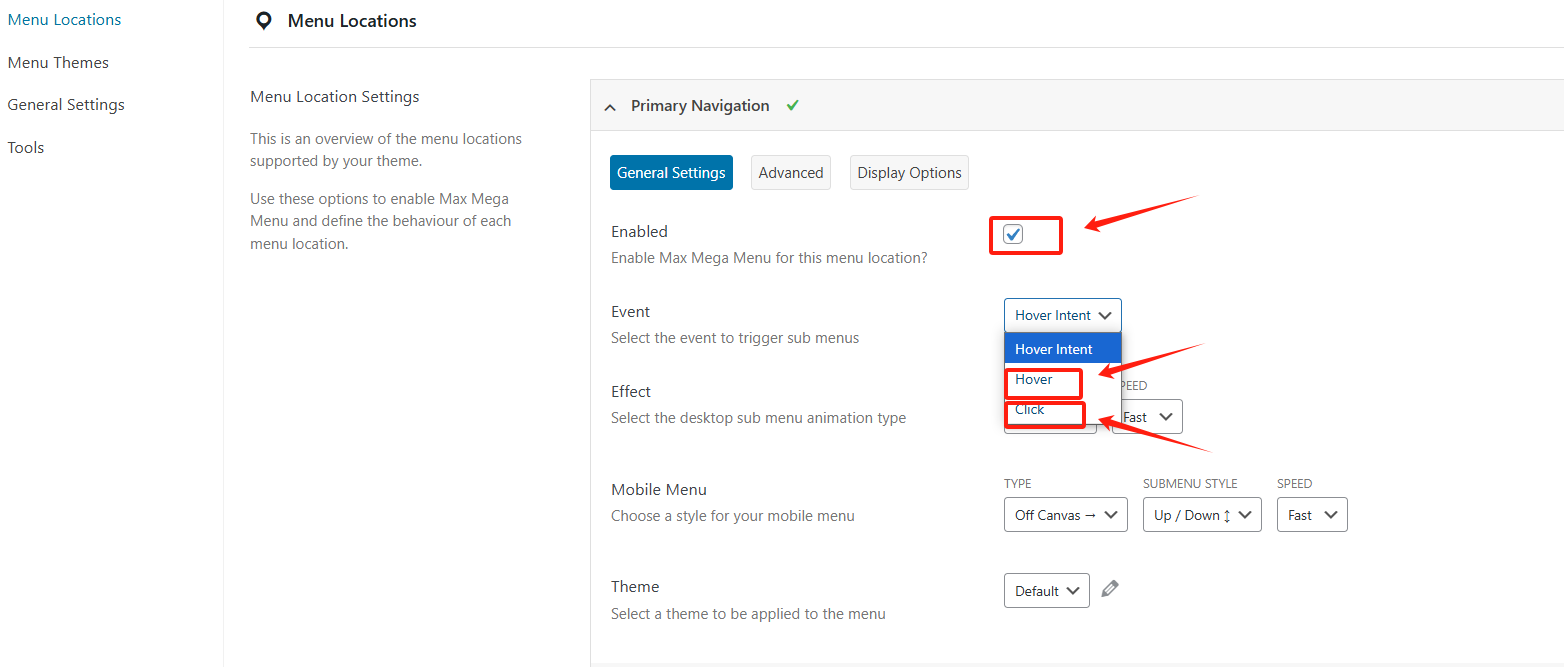Open General Settings in the left sidebar
The height and width of the screenshot is (667, 1564).
point(66,105)
